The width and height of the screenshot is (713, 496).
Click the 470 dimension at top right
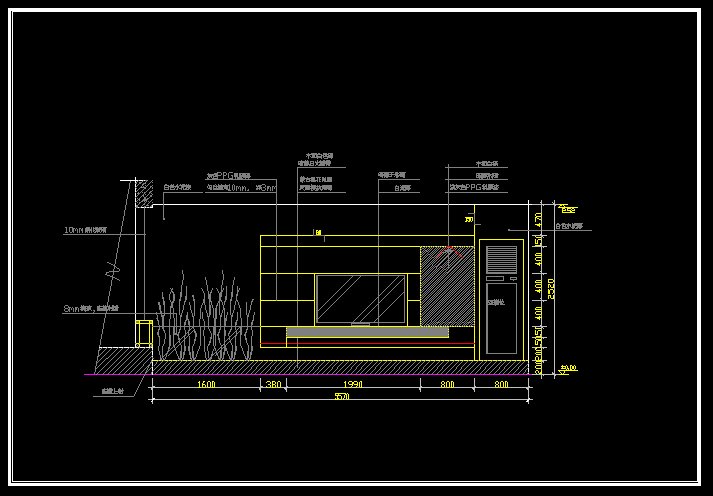point(537,218)
